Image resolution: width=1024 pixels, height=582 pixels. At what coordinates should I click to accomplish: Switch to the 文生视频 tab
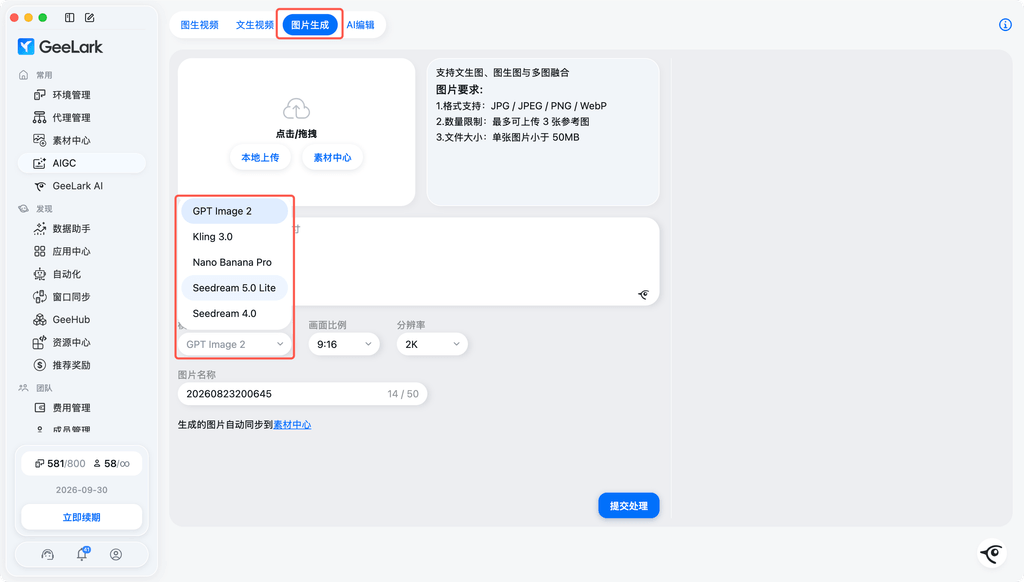[x=255, y=25]
